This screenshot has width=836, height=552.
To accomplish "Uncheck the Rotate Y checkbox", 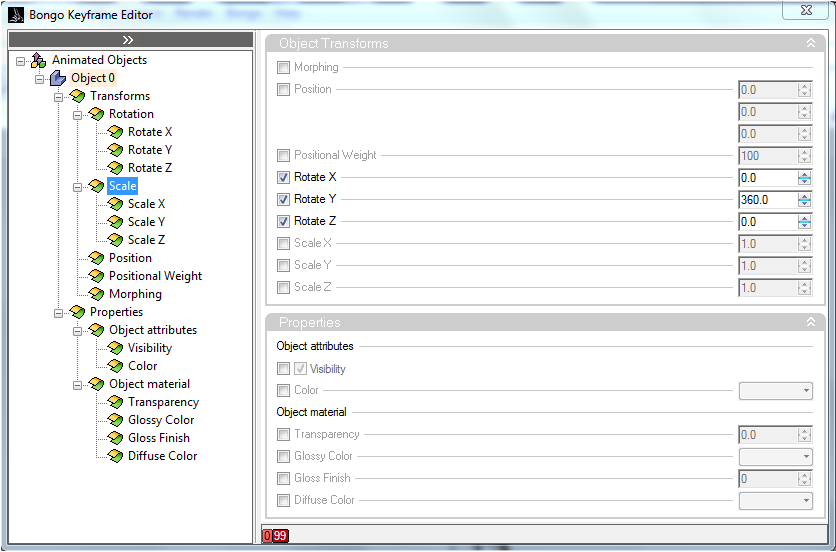I will point(284,199).
